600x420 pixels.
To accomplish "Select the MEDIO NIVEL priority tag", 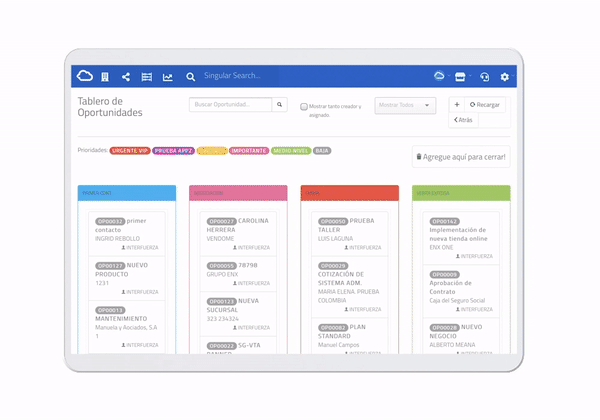I will [291, 151].
